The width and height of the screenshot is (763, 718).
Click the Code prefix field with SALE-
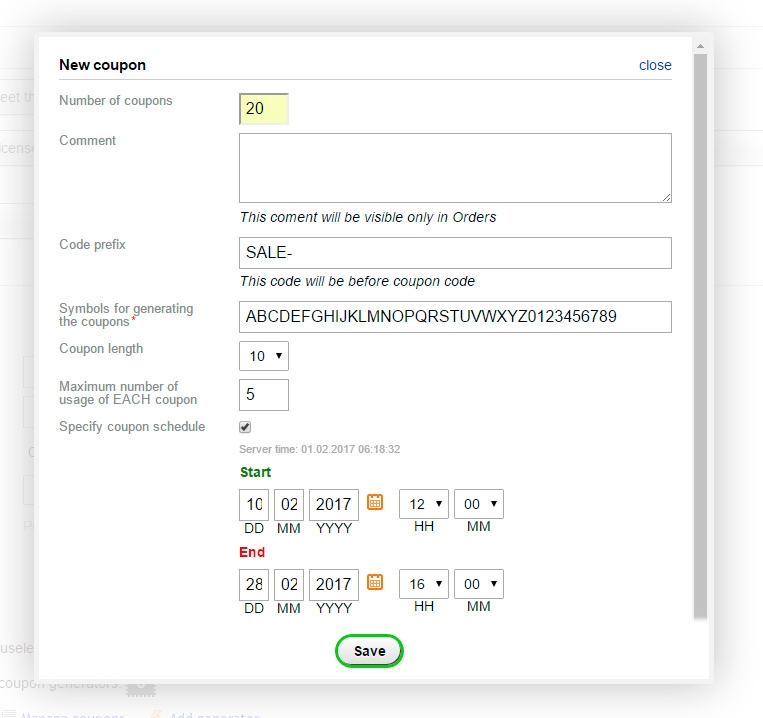(455, 253)
